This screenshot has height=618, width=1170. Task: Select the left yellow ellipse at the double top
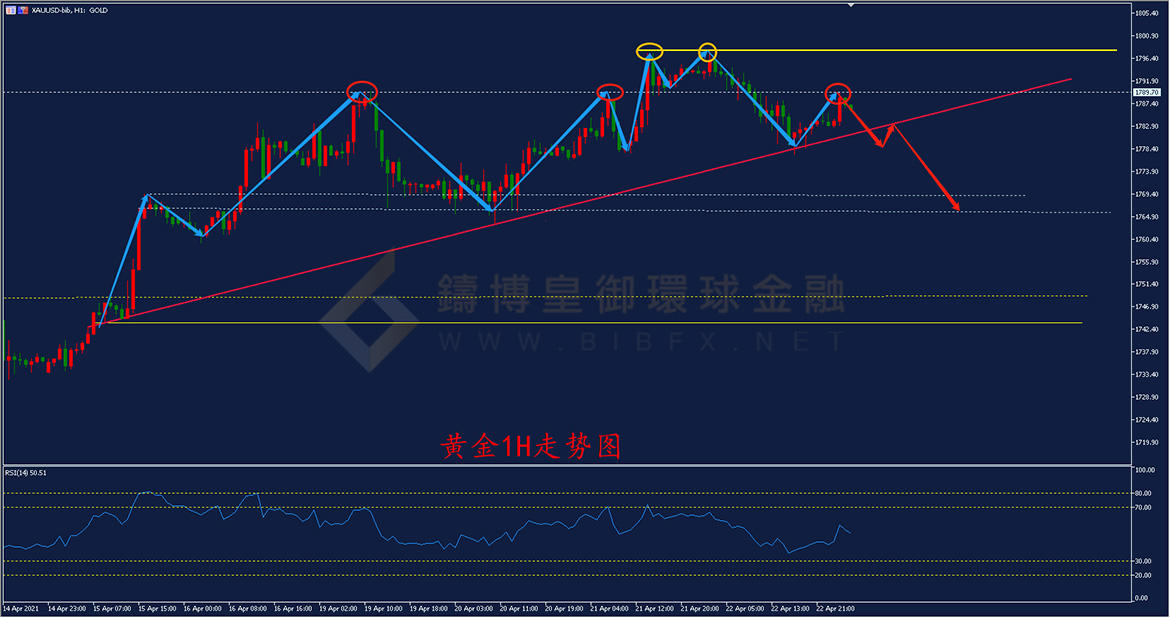click(649, 50)
